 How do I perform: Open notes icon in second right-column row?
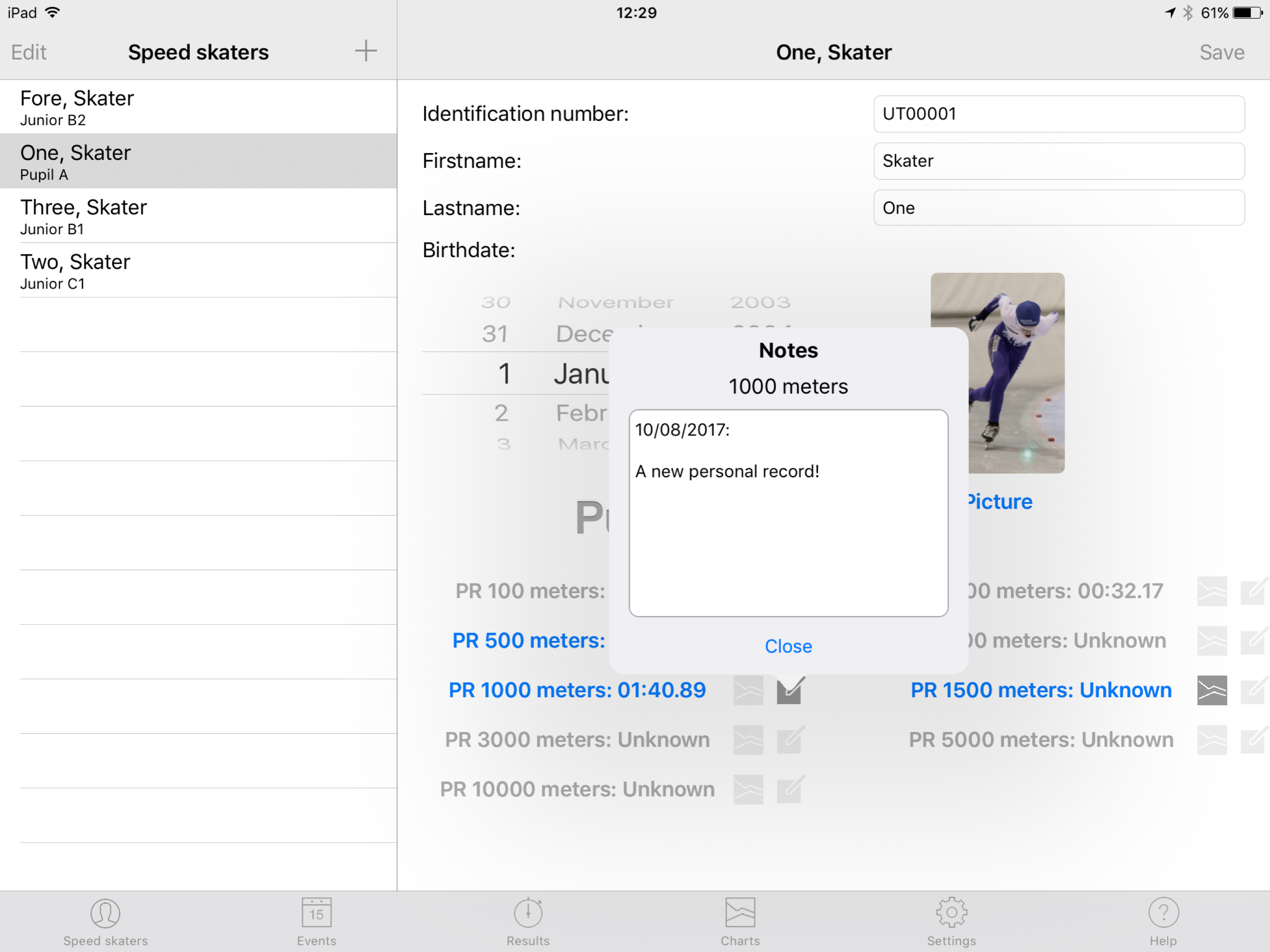[x=1255, y=641]
